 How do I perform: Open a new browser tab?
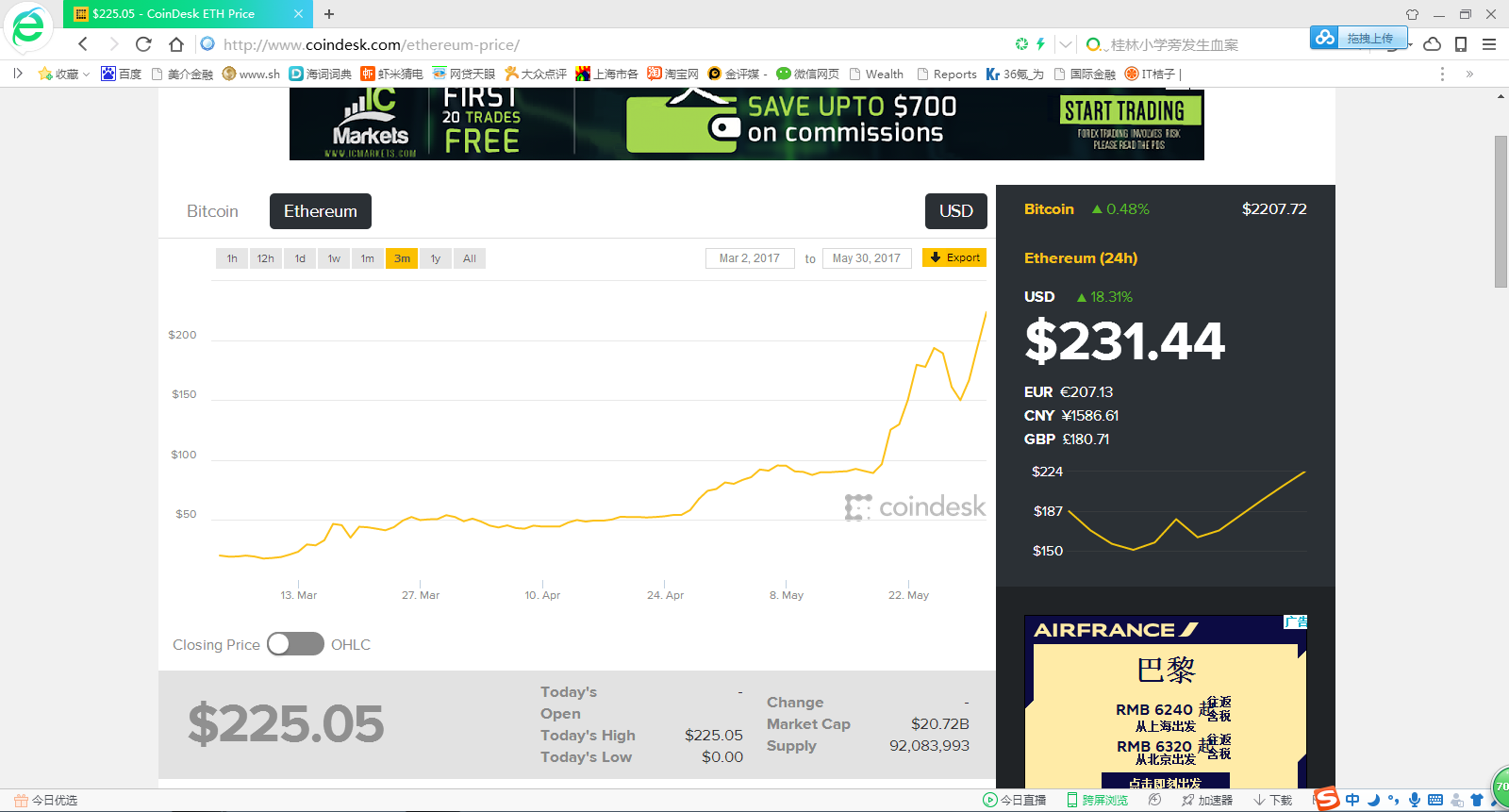click(329, 14)
